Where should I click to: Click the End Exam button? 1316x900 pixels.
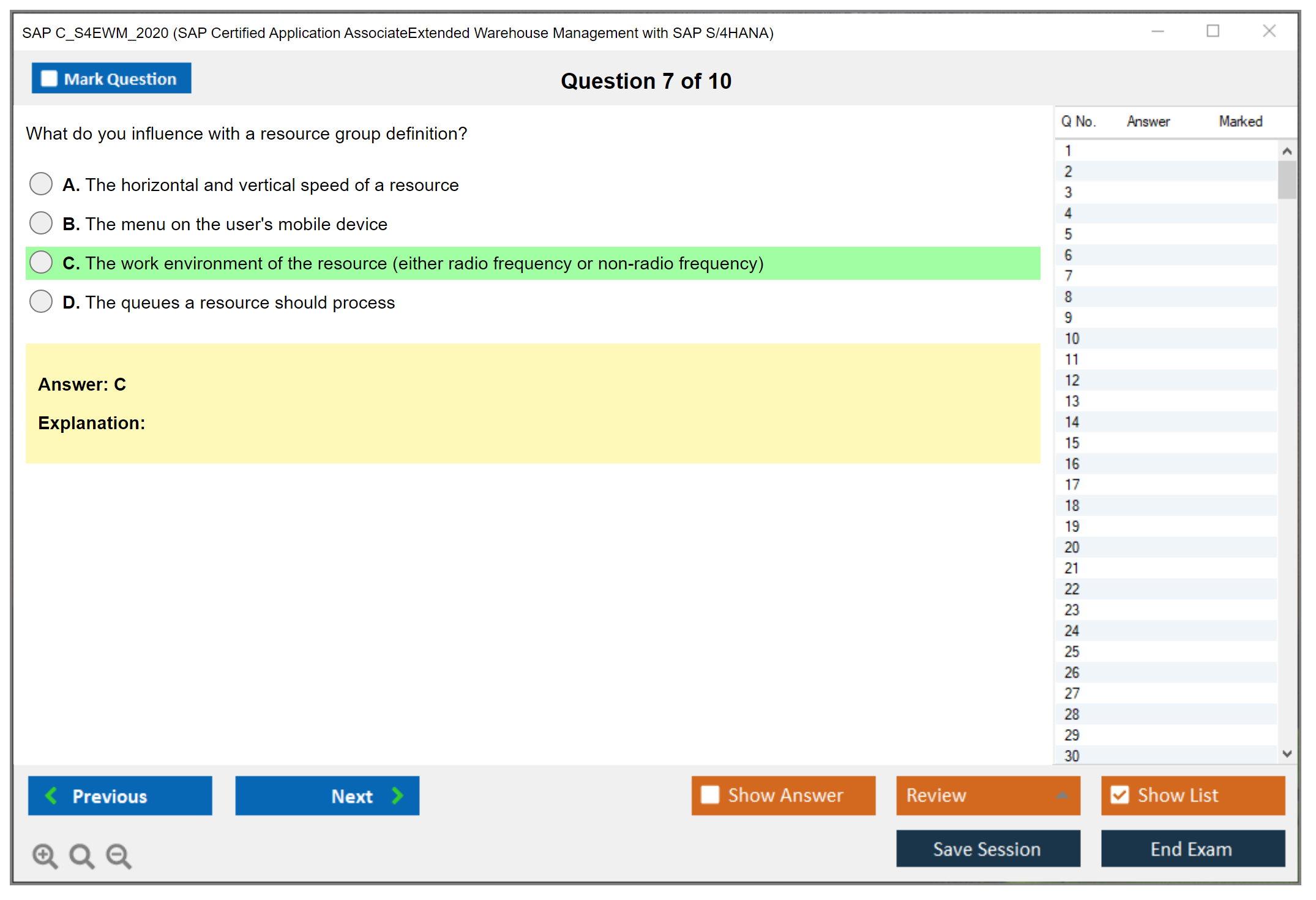1192,849
